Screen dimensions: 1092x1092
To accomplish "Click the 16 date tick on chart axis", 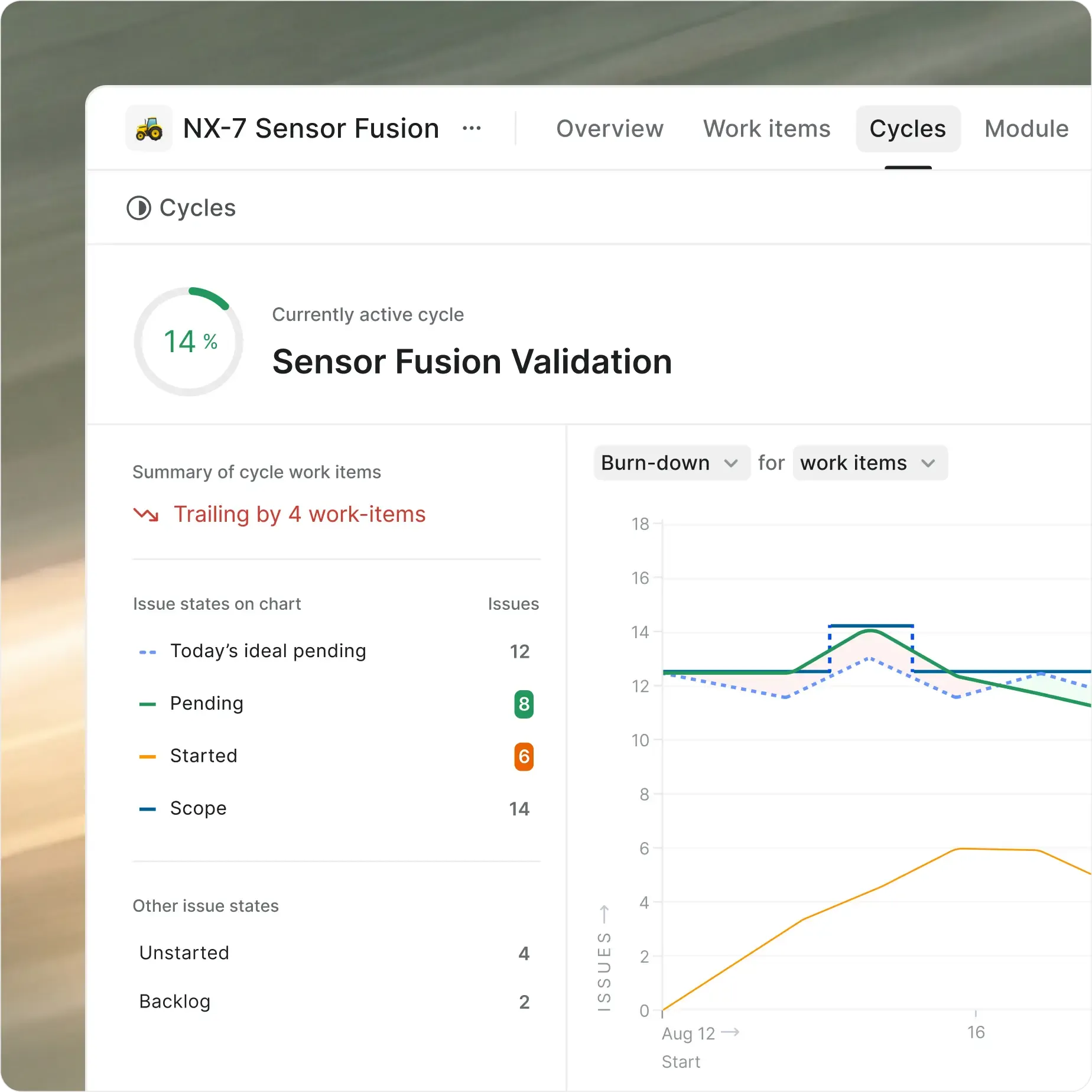I will pyautogui.click(x=976, y=1032).
